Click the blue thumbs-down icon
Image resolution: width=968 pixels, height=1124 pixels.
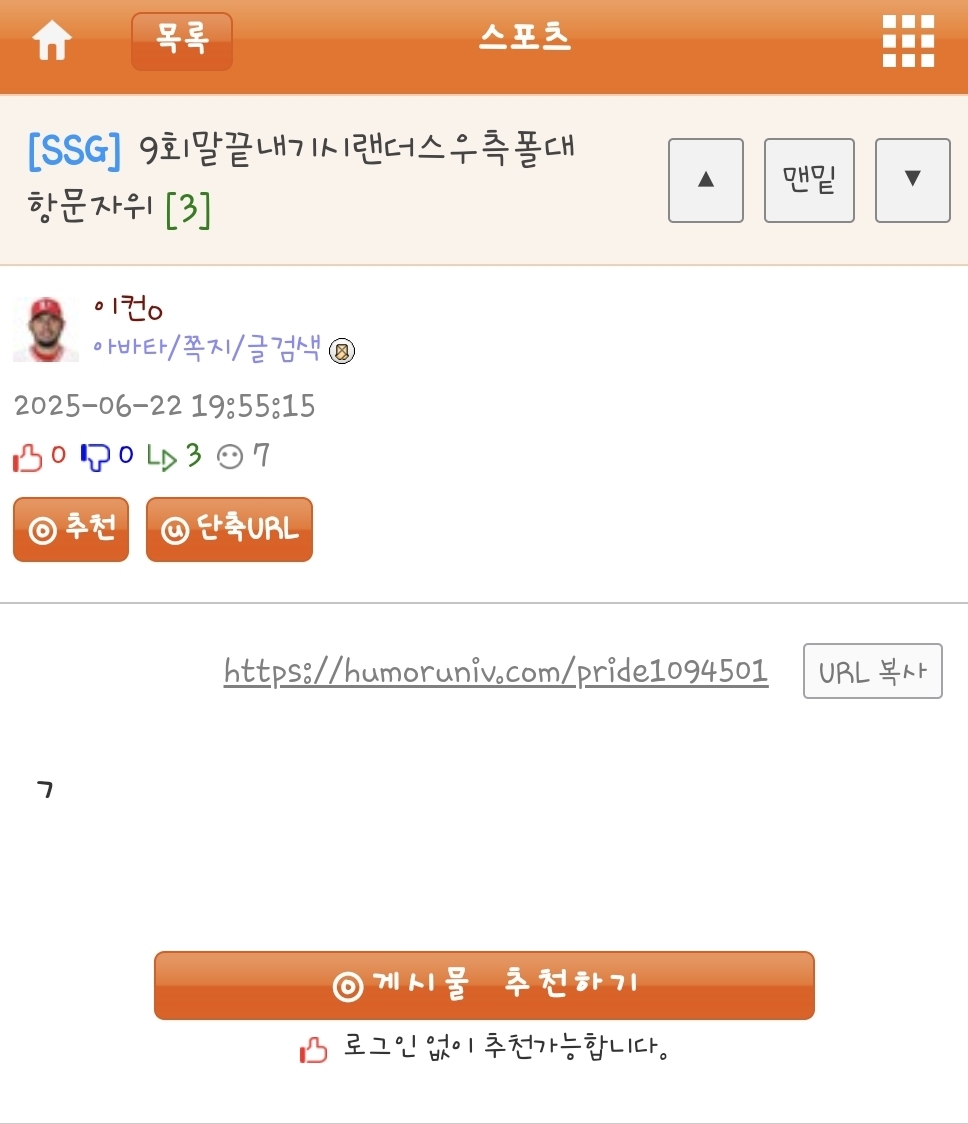point(95,457)
